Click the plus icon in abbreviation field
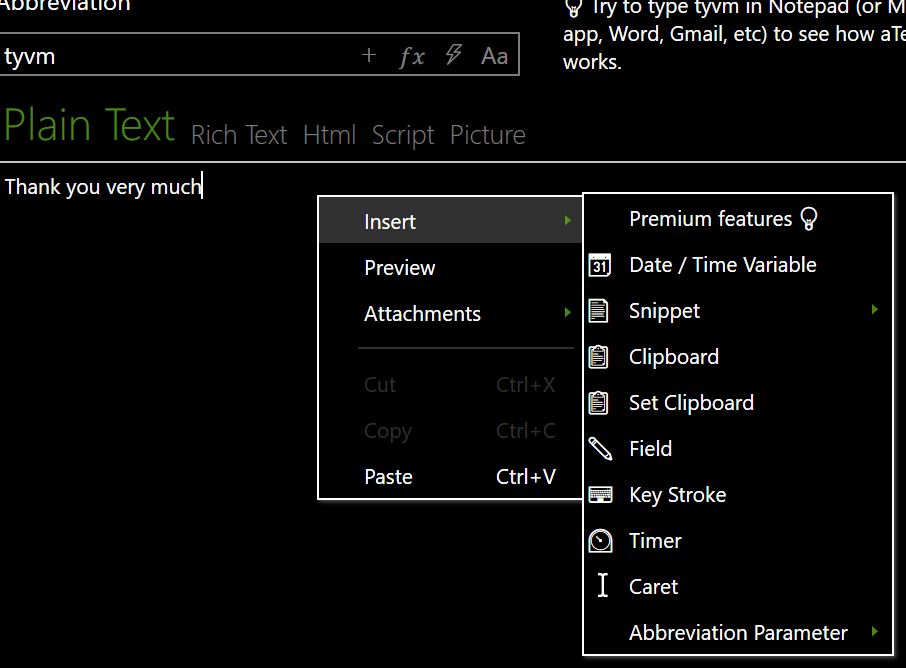Viewport: 906px width, 668px height. [x=369, y=55]
